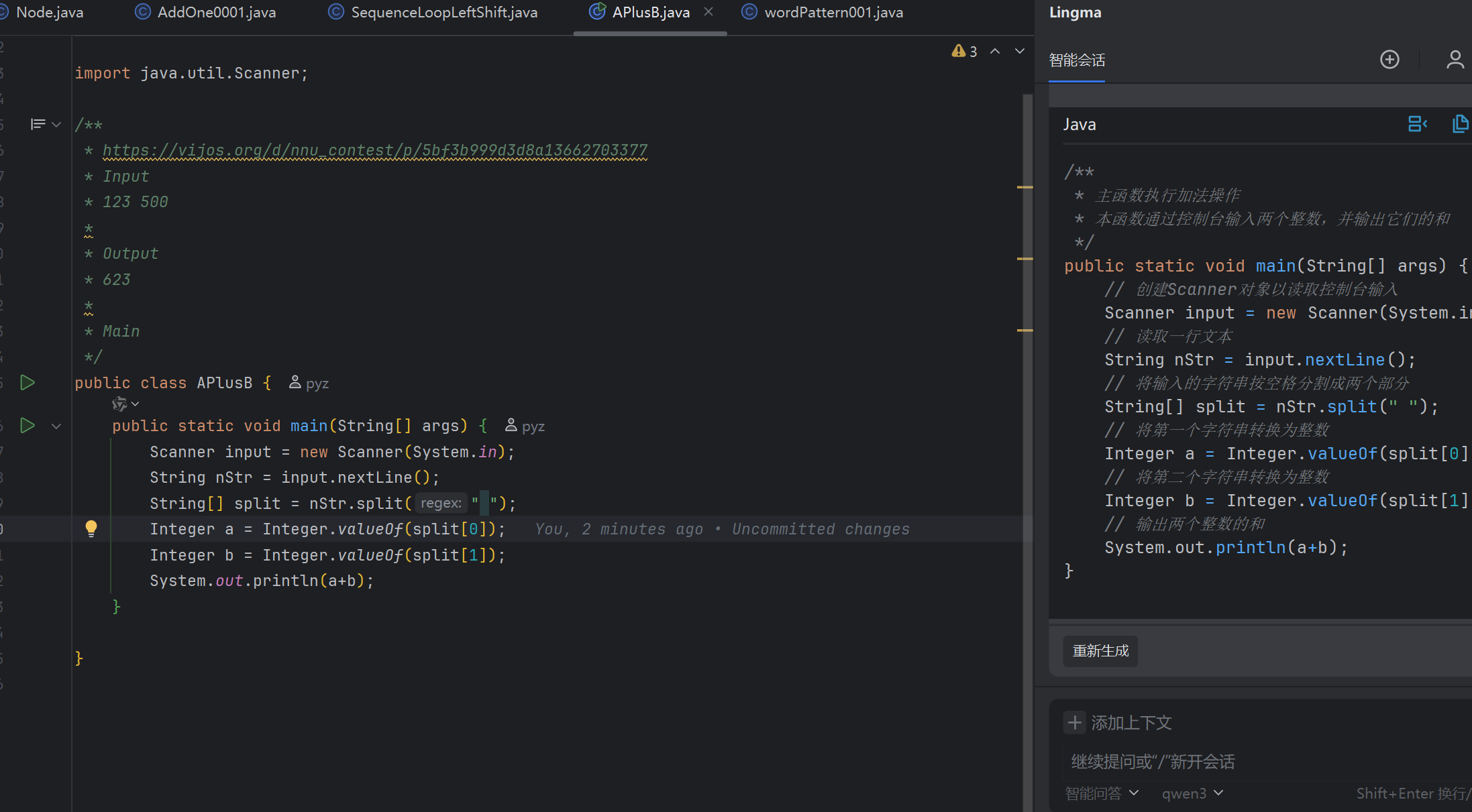This screenshot has width=1472, height=812.
Task: Close the APlusB.java tab
Action: (x=708, y=12)
